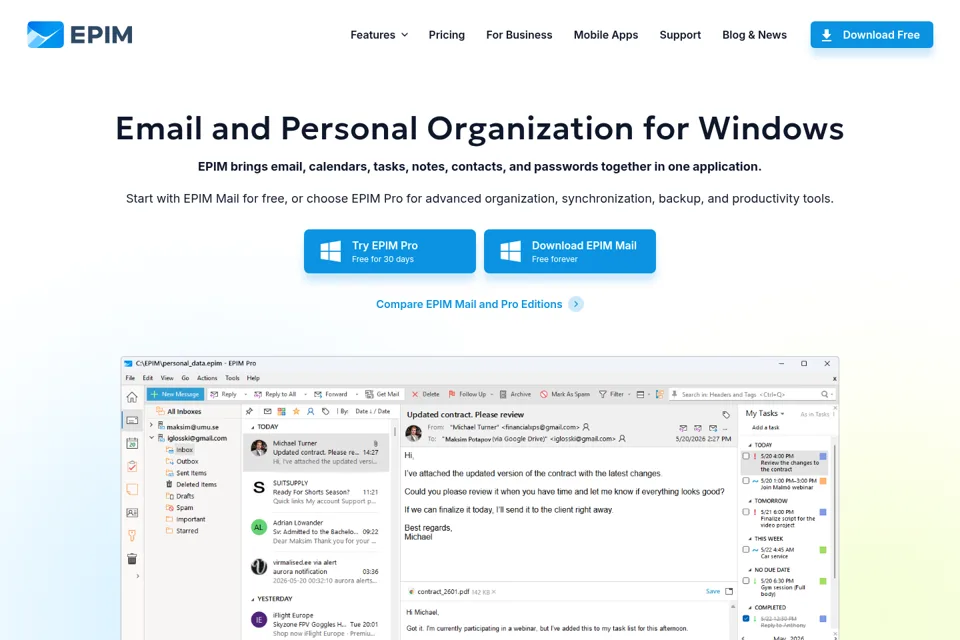The height and width of the screenshot is (640, 960).
Task: Open the Notes module icon in sidebar
Action: pyautogui.click(x=132, y=489)
